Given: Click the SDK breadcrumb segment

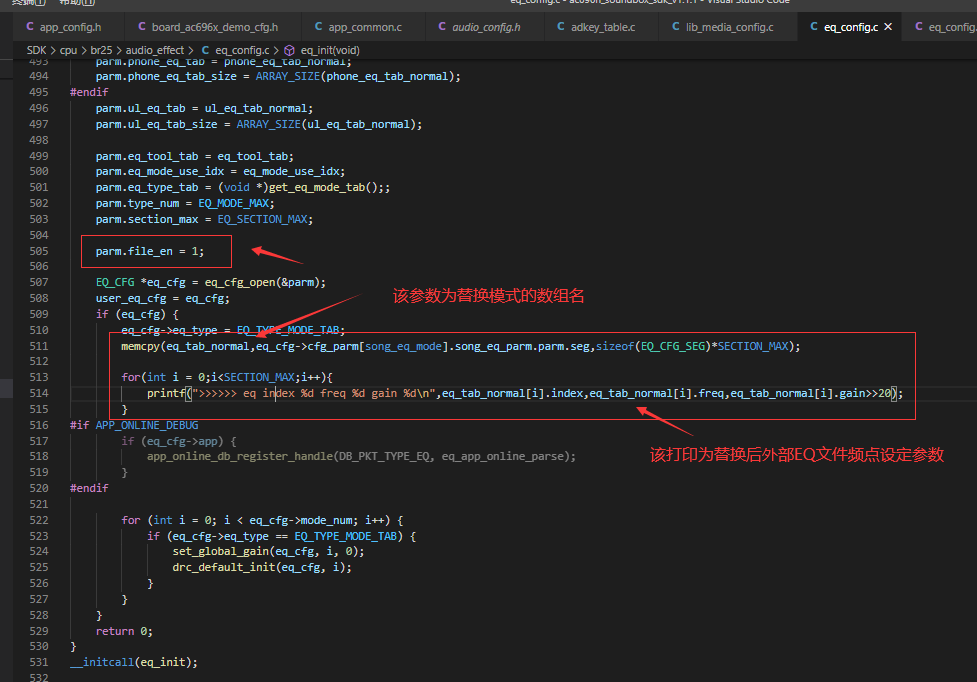Looking at the screenshot, I should point(36,50).
